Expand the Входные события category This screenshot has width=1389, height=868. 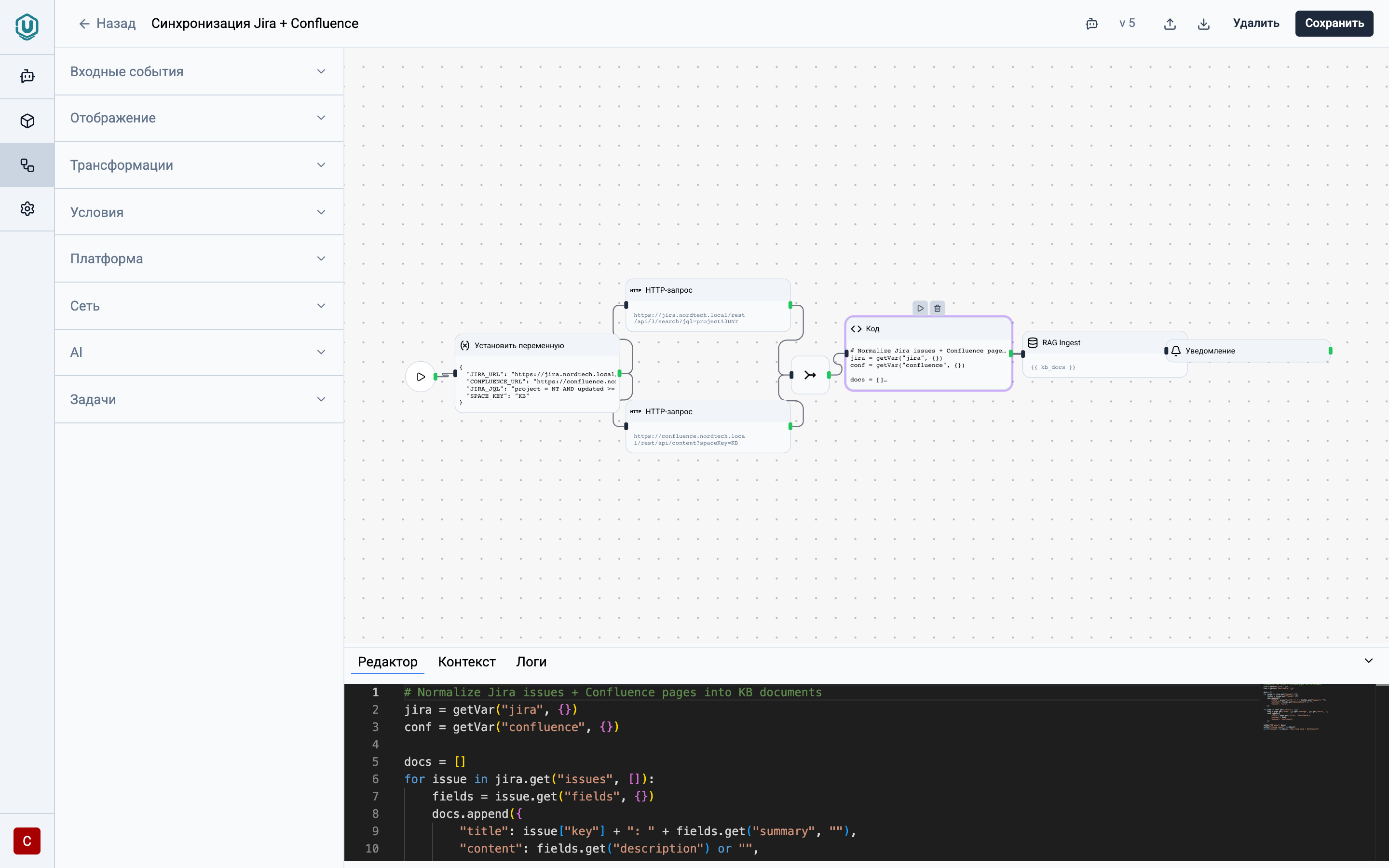tap(199, 72)
